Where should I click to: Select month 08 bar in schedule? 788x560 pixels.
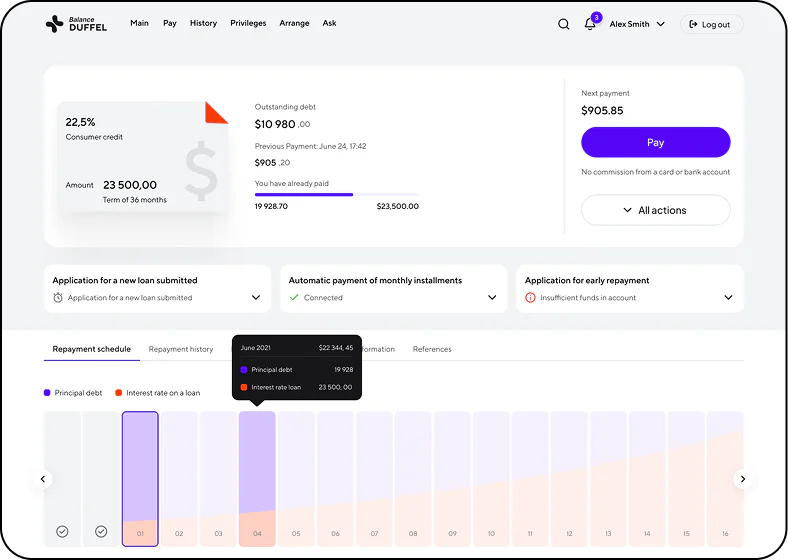[413, 479]
